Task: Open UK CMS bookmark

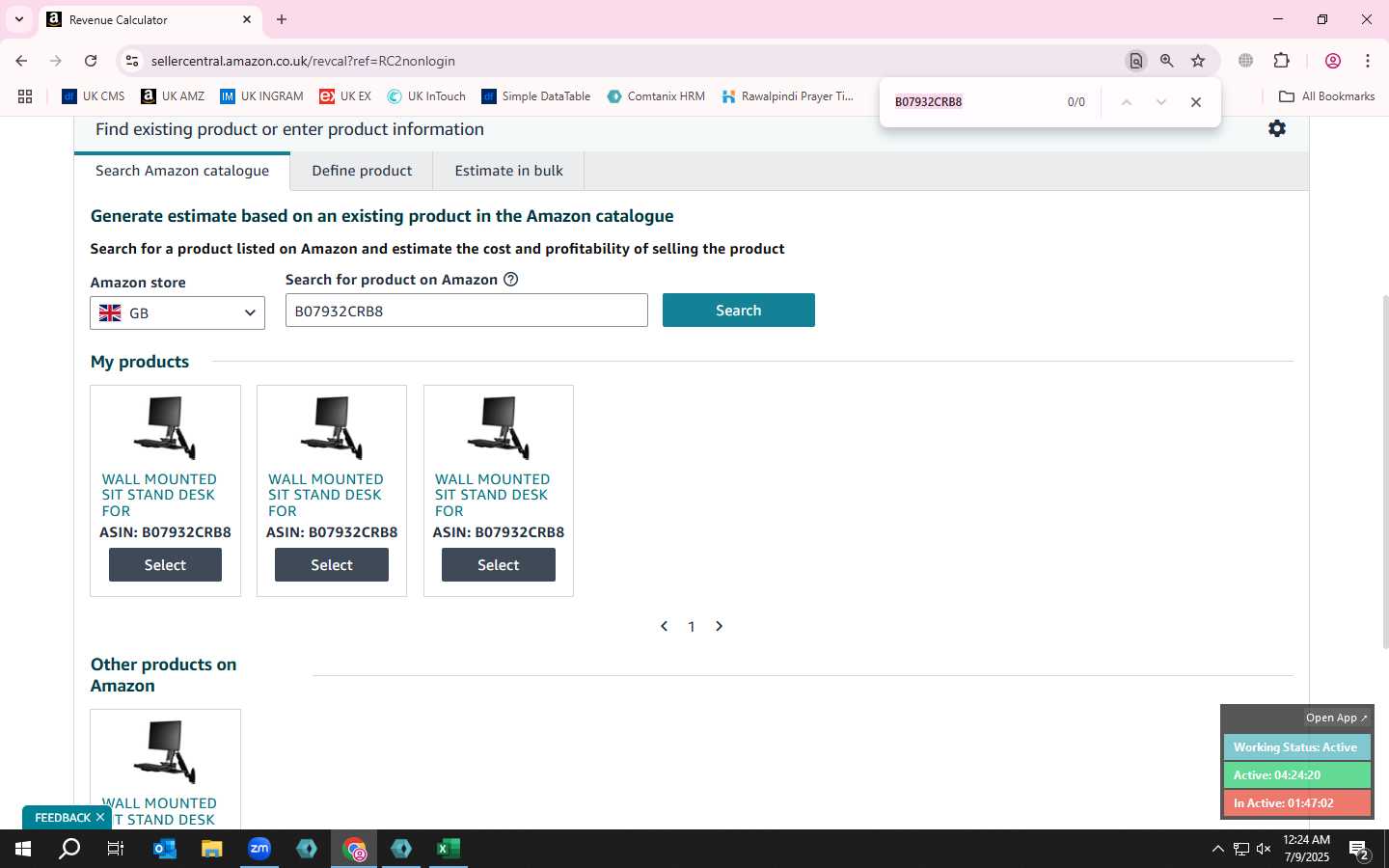Action: pos(94,96)
